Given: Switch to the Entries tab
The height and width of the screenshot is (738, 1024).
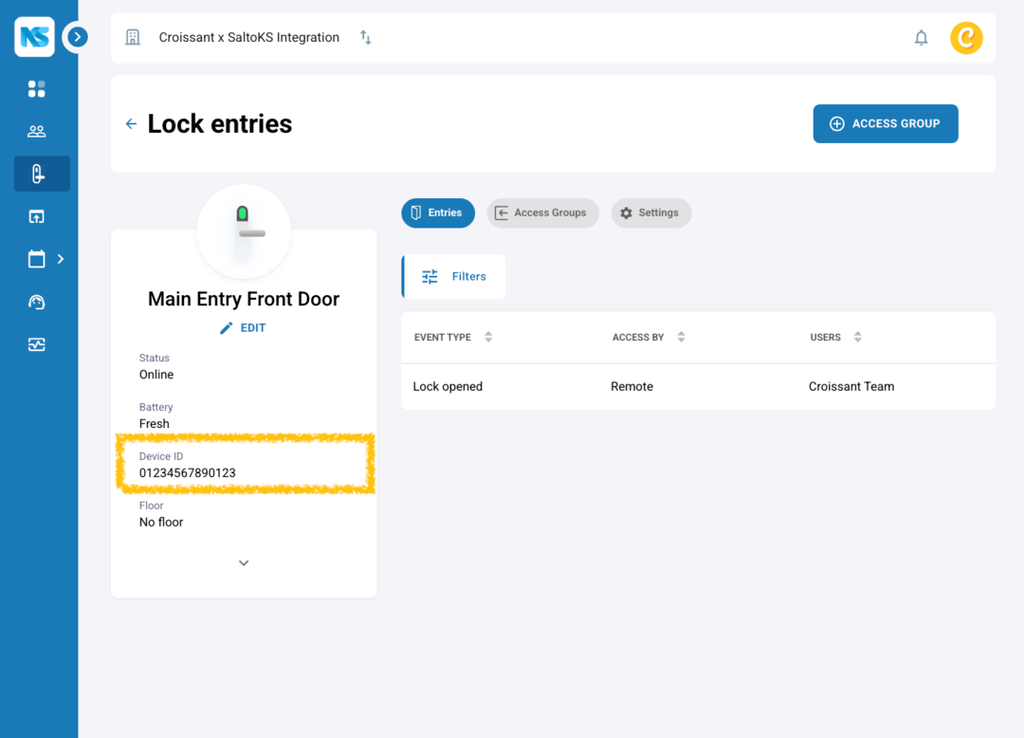Looking at the screenshot, I should click(438, 213).
